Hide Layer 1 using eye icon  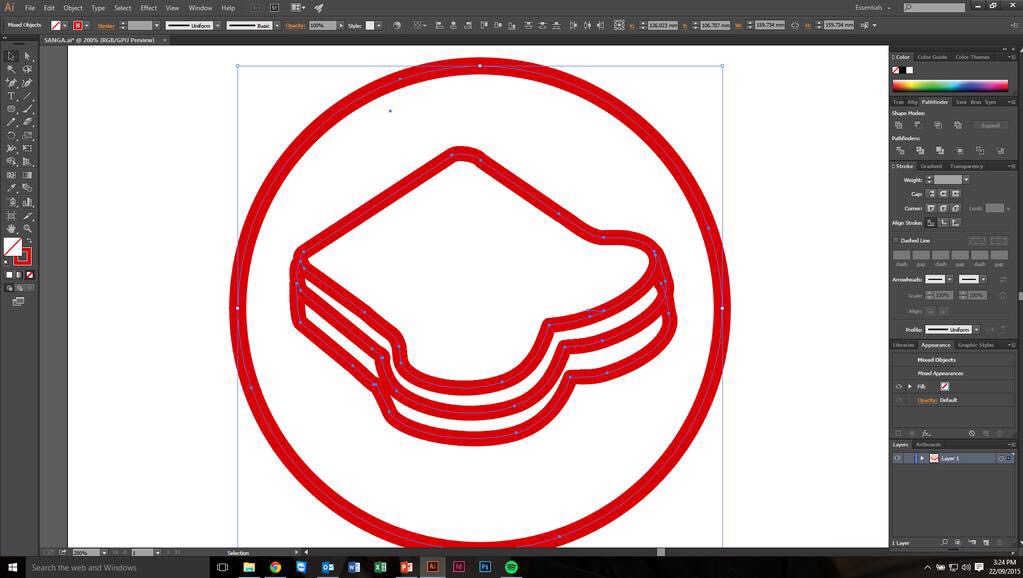(897, 458)
